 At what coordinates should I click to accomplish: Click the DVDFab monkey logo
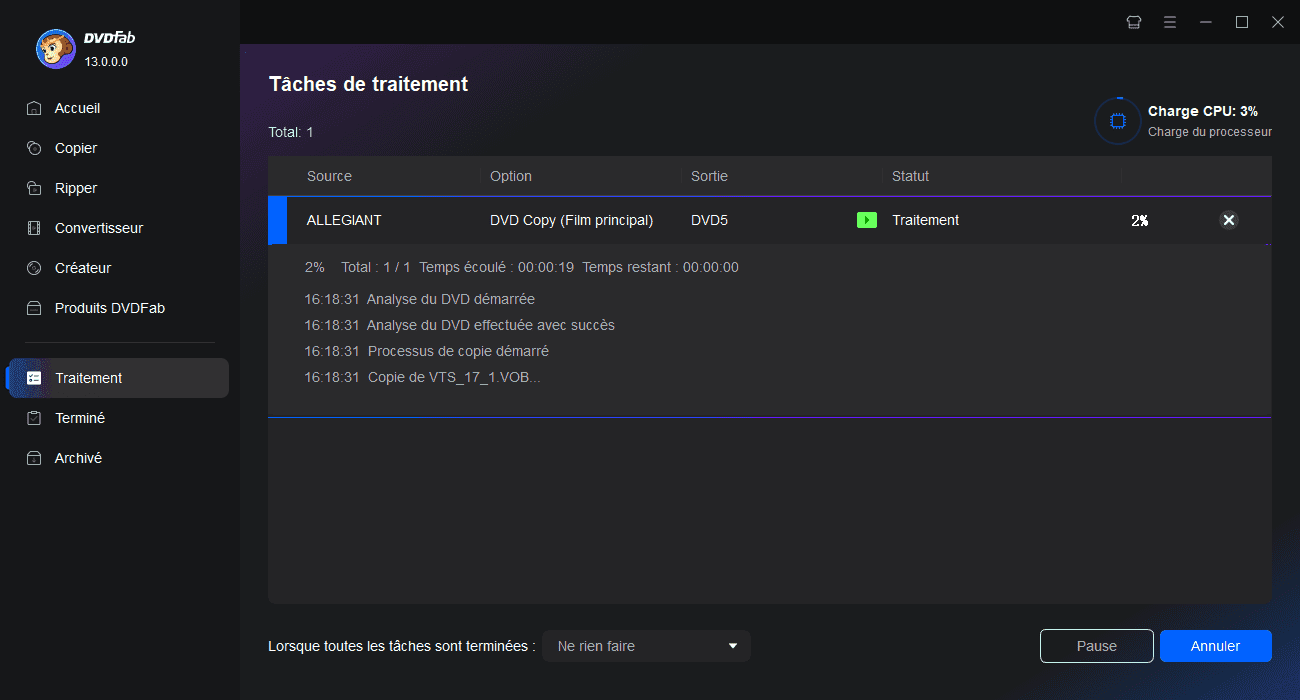pos(55,48)
